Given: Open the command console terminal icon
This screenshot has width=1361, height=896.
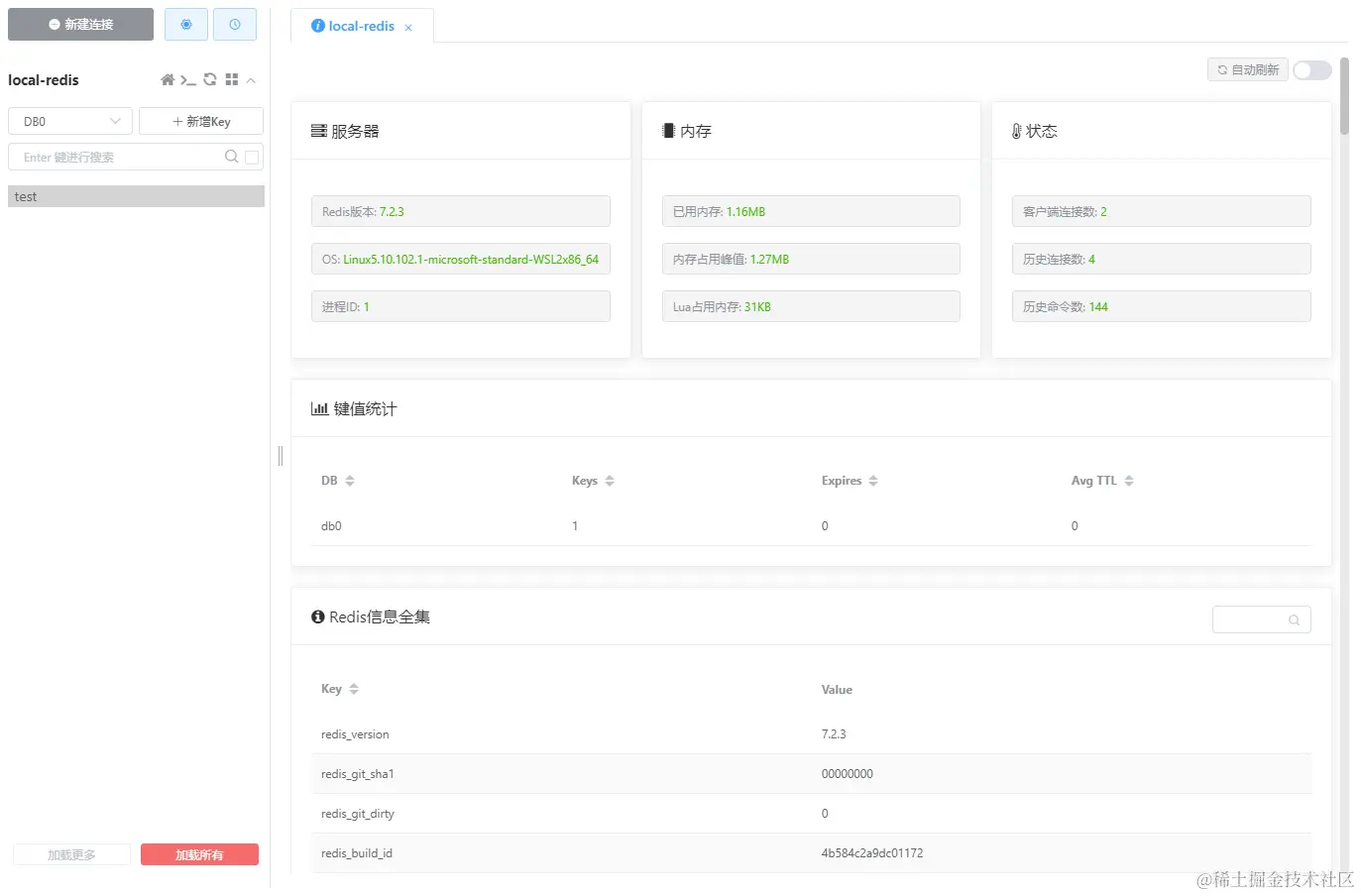Looking at the screenshot, I should 188,79.
